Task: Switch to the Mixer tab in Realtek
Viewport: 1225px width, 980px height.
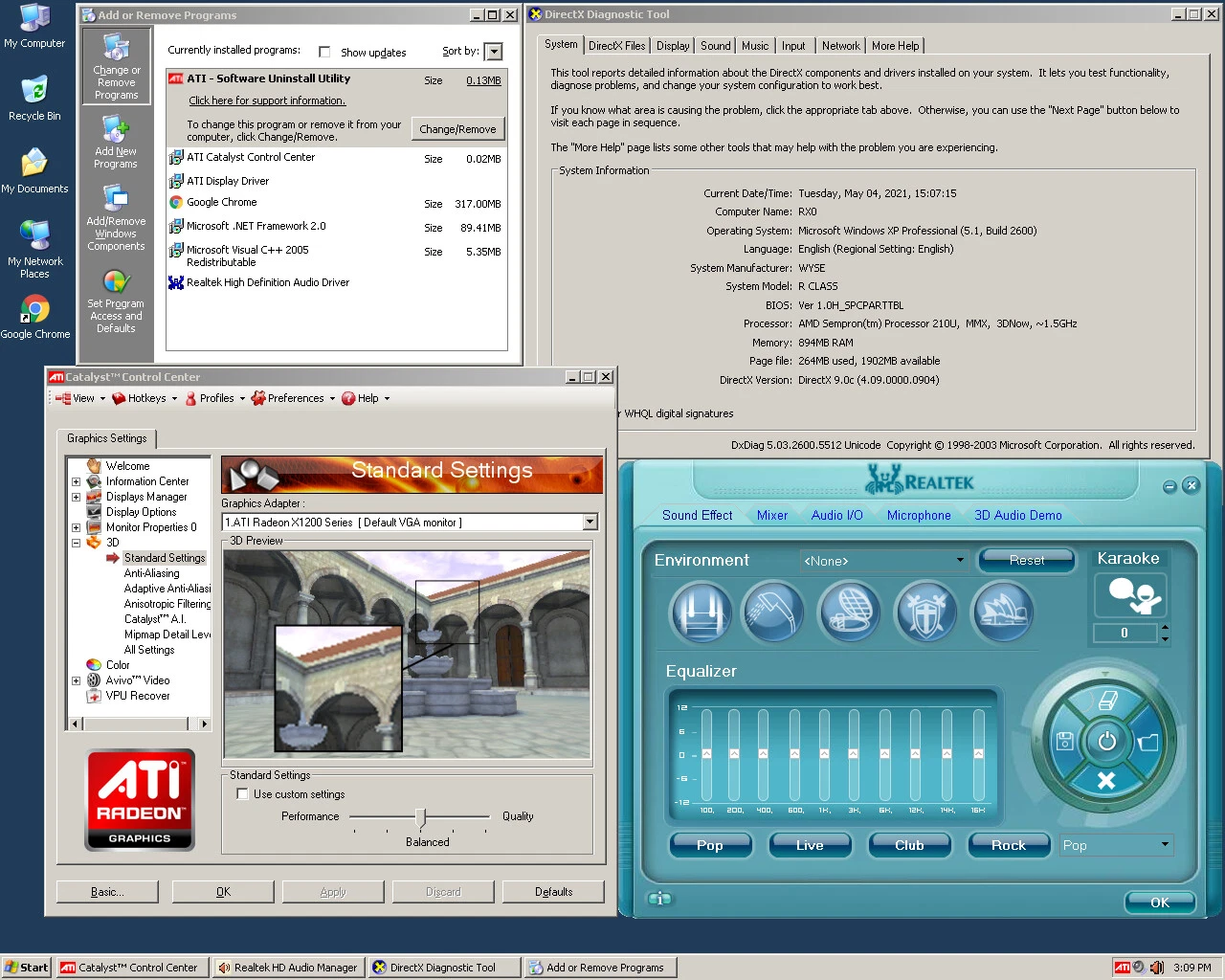Action: click(772, 515)
